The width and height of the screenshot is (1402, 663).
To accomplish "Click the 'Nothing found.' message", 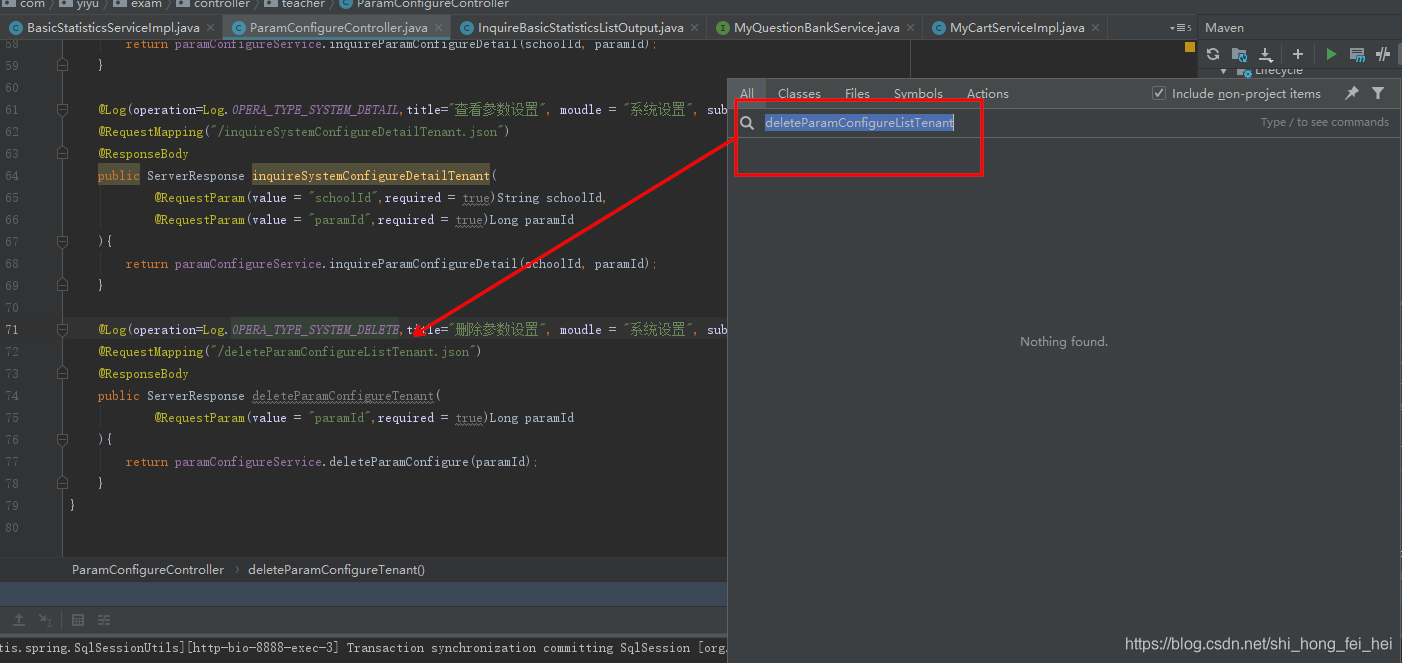I will click(x=1064, y=342).
